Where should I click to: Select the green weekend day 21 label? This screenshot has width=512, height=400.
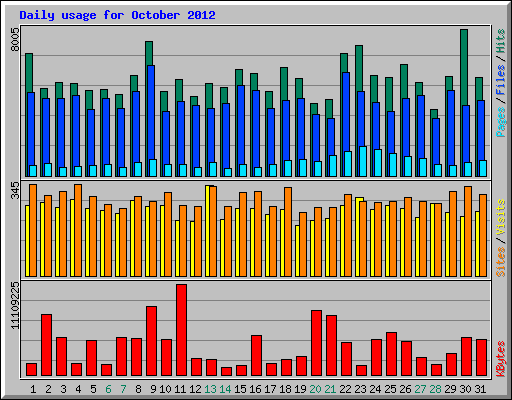(330, 389)
